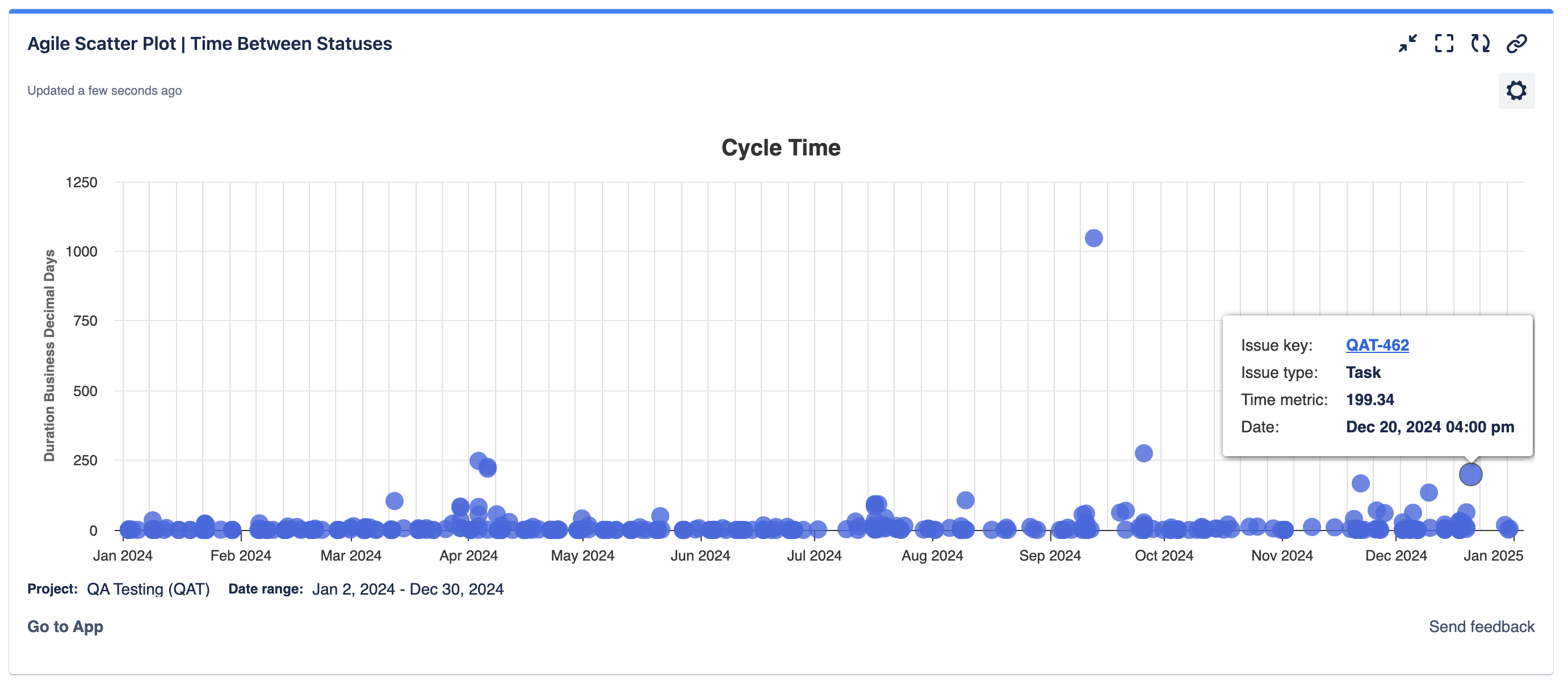Click the December point near 130
The image size is (1568, 682).
click(1428, 492)
